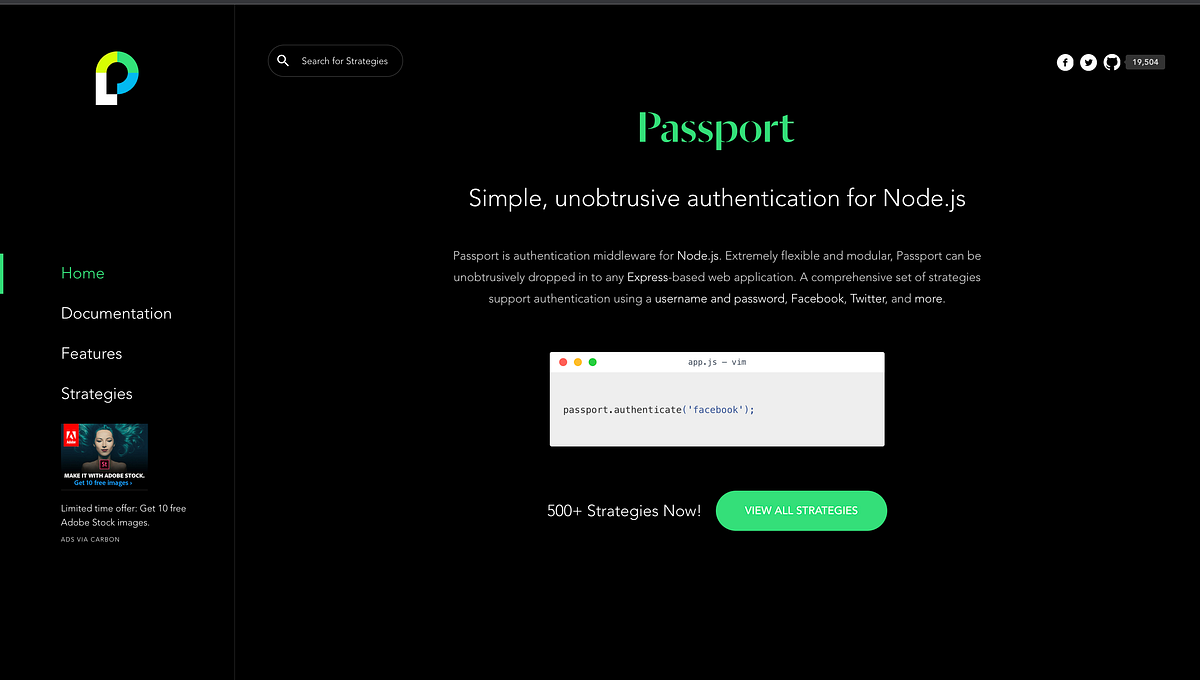The image size is (1200, 680).
Task: Click the GitHub icon in the header
Action: [1112, 62]
